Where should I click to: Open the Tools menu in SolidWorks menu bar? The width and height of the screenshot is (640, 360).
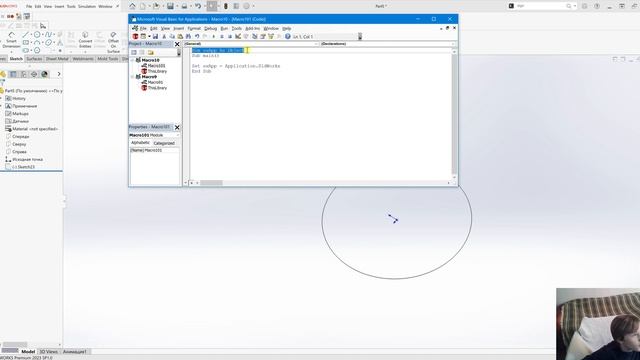(71, 7)
